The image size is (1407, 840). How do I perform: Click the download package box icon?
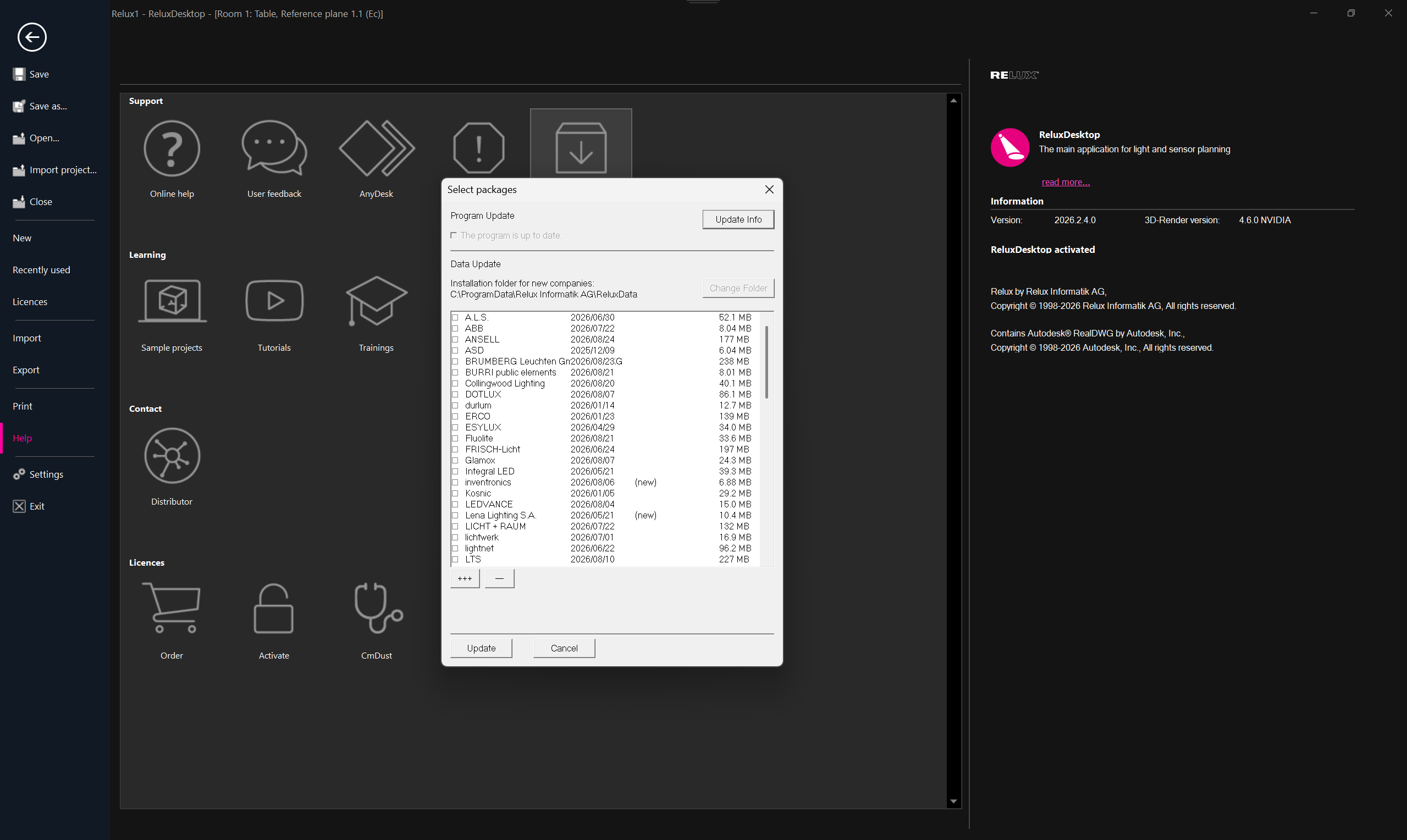(581, 147)
